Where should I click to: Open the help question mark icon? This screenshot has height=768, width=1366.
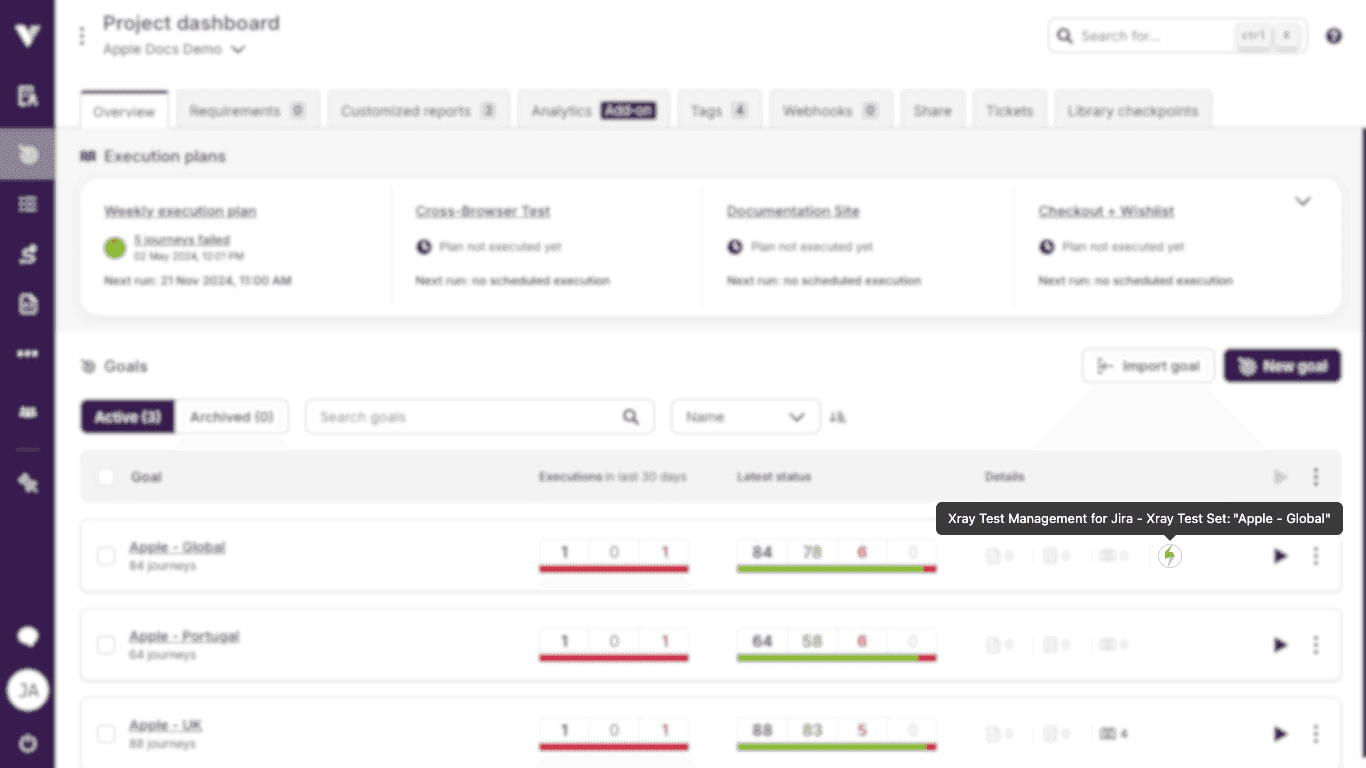coord(1333,36)
